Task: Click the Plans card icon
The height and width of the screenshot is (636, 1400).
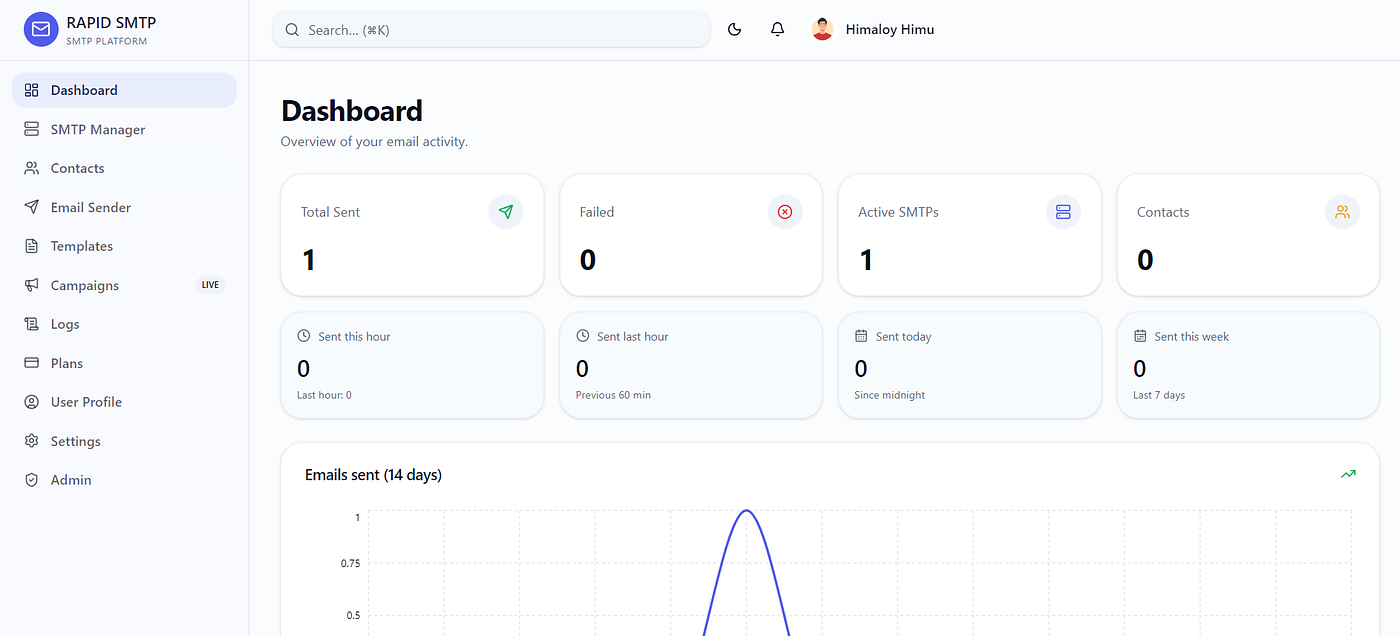Action: coord(31,363)
